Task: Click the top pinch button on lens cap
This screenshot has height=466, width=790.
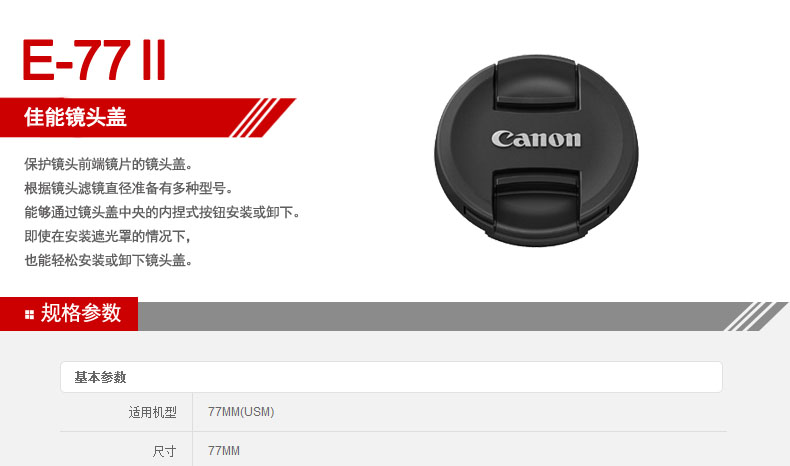Action: click(536, 83)
